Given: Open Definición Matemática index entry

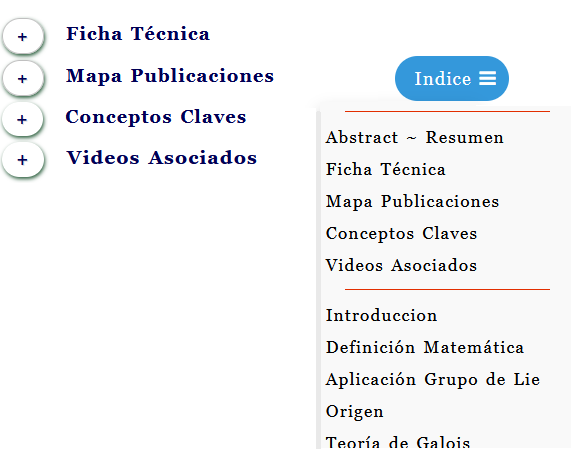Looking at the screenshot, I should (x=425, y=347).
